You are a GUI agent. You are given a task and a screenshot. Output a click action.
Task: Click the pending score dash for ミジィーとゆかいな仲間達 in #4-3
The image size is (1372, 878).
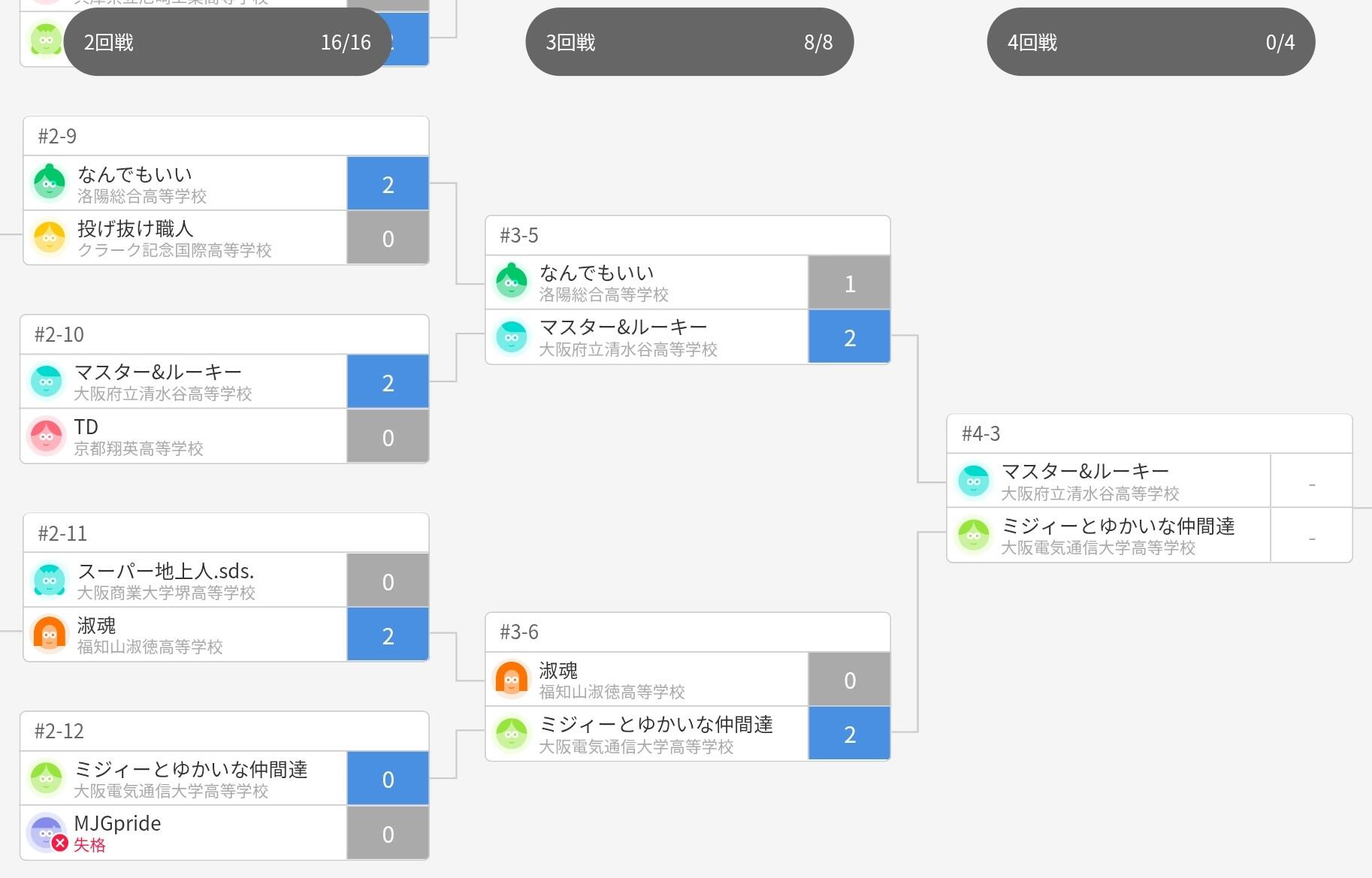tap(1311, 539)
